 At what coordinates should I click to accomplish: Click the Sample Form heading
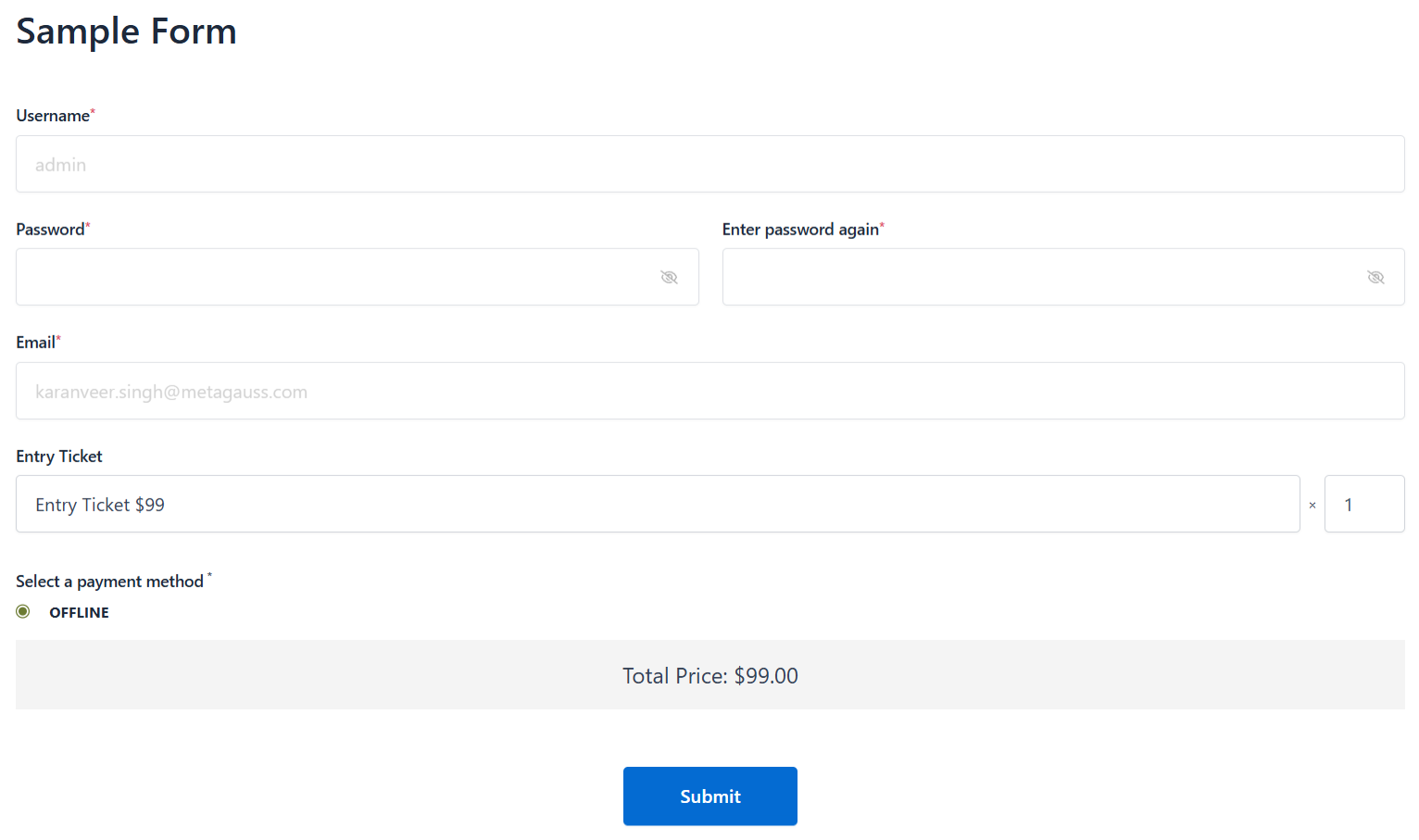click(x=127, y=31)
